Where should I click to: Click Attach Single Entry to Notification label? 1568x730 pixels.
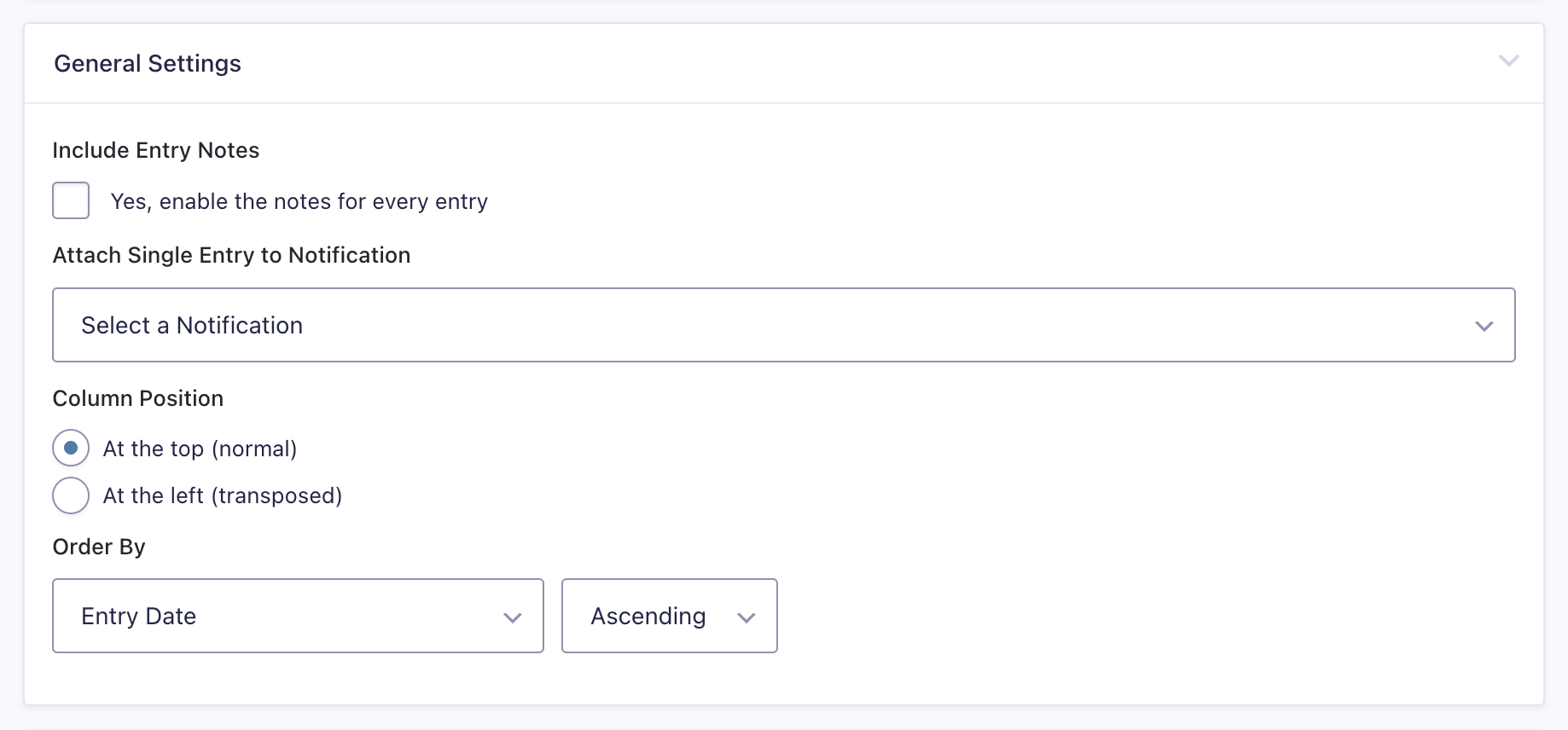pos(231,254)
